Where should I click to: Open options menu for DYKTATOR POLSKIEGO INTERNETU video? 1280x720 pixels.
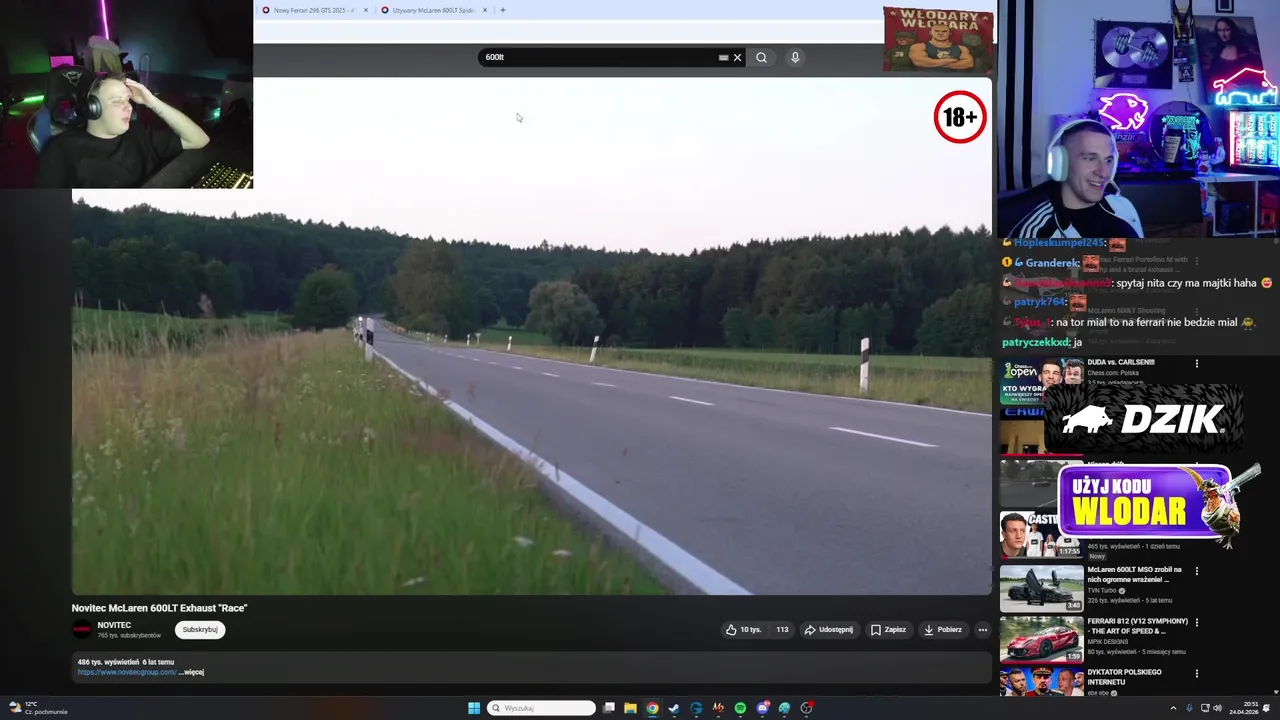pyautogui.click(x=1197, y=673)
